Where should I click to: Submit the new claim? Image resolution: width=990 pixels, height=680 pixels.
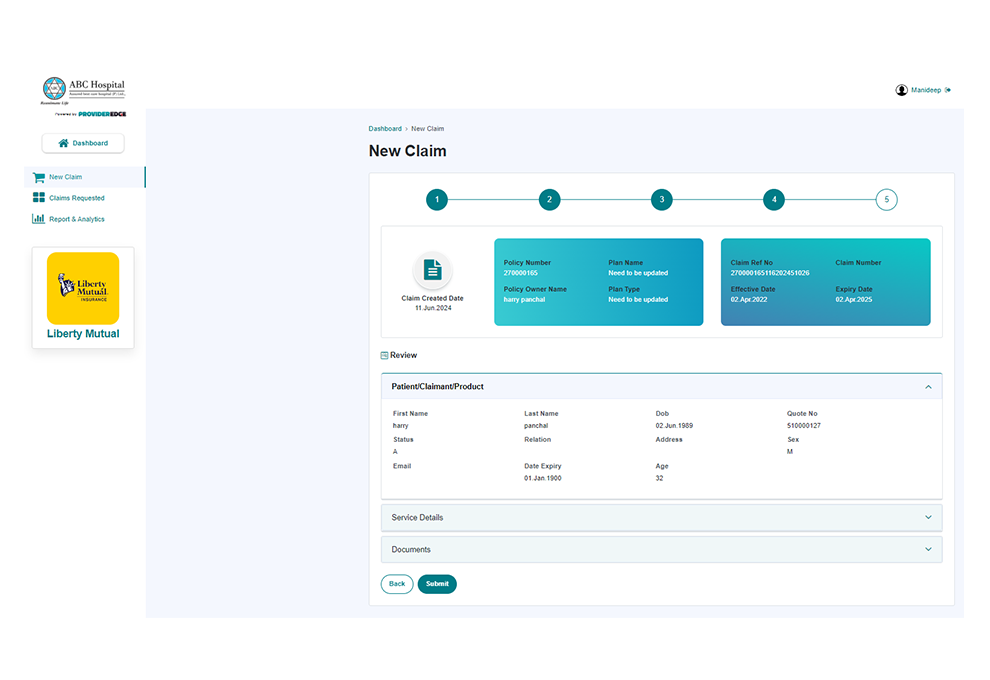click(437, 584)
